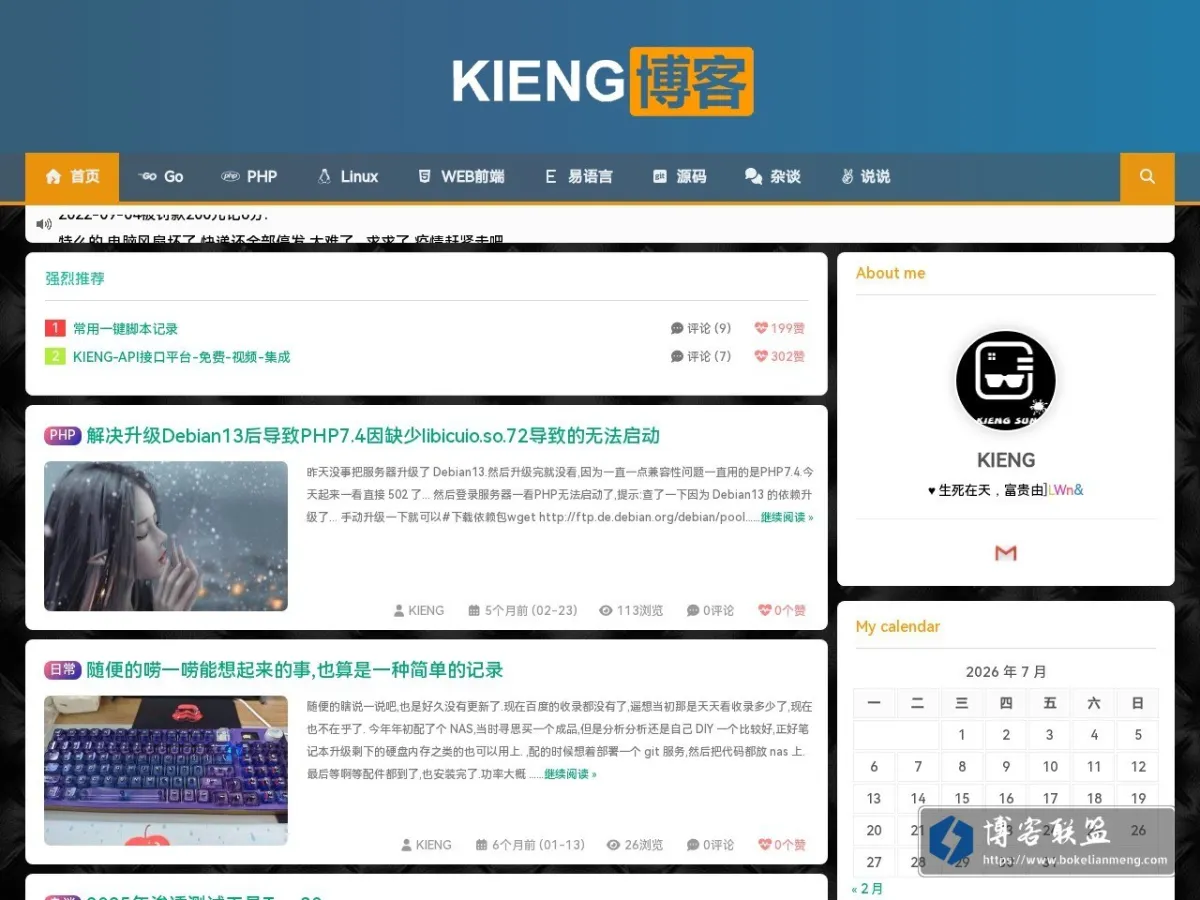Open the 杂谈 category menu
Image resolution: width=1200 pixels, height=900 pixels.
[773, 177]
